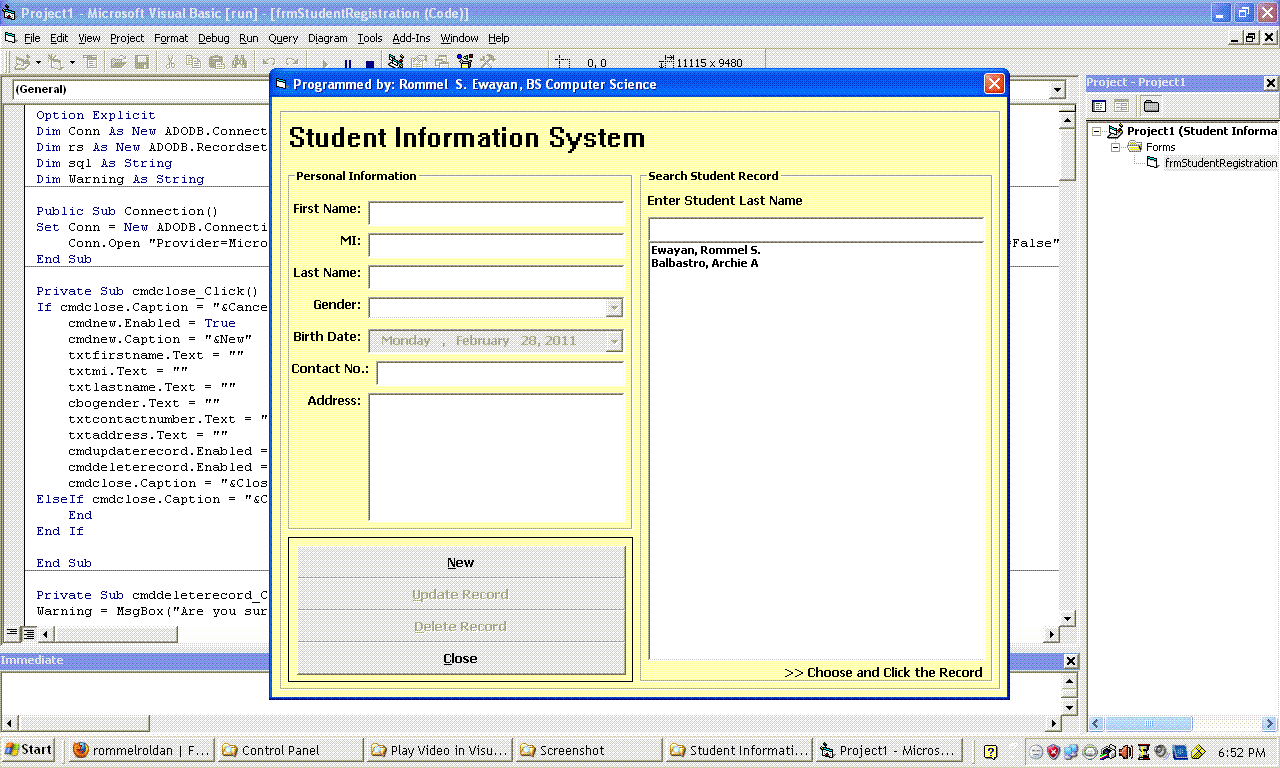Click the First Name text field
This screenshot has width=1280, height=768.
coord(497,213)
